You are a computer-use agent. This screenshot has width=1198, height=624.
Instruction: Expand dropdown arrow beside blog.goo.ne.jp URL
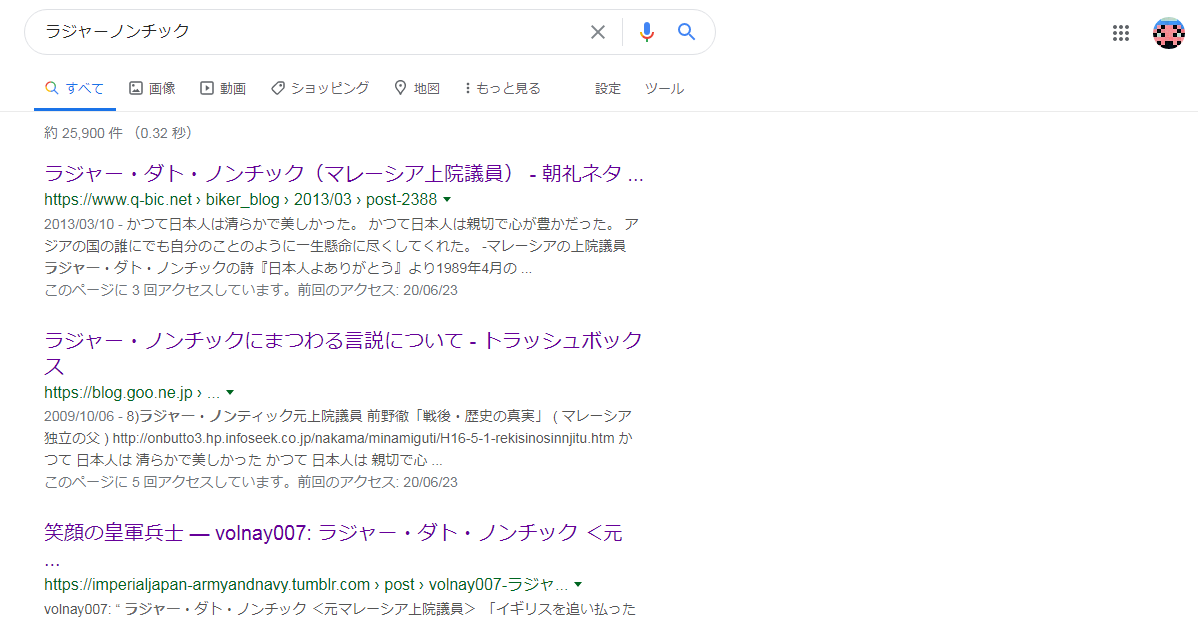(x=229, y=393)
